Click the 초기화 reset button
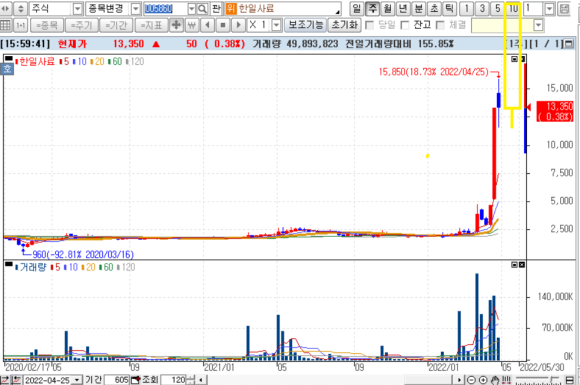The image size is (580, 385). coord(344,25)
